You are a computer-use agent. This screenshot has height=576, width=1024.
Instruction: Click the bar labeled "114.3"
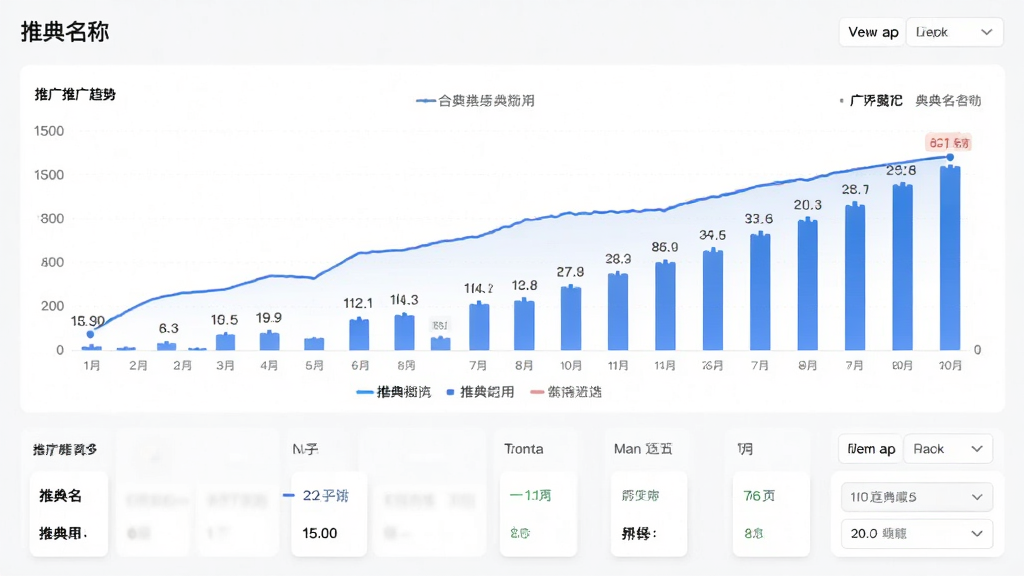pyautogui.click(x=404, y=332)
